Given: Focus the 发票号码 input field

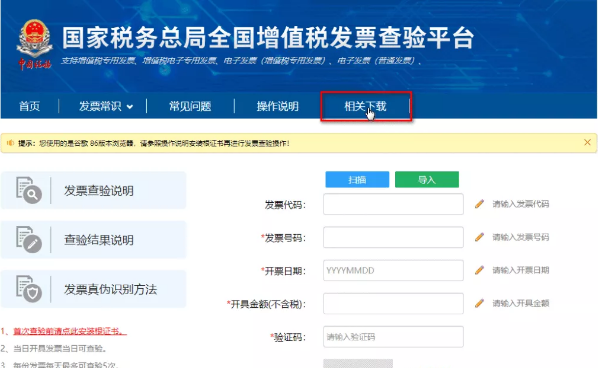Looking at the screenshot, I should [x=393, y=237].
